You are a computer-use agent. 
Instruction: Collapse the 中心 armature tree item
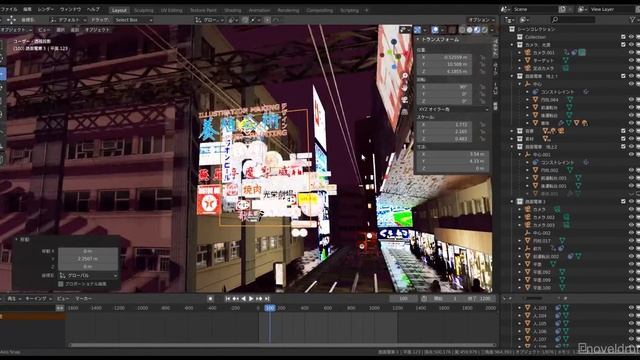click(x=520, y=84)
